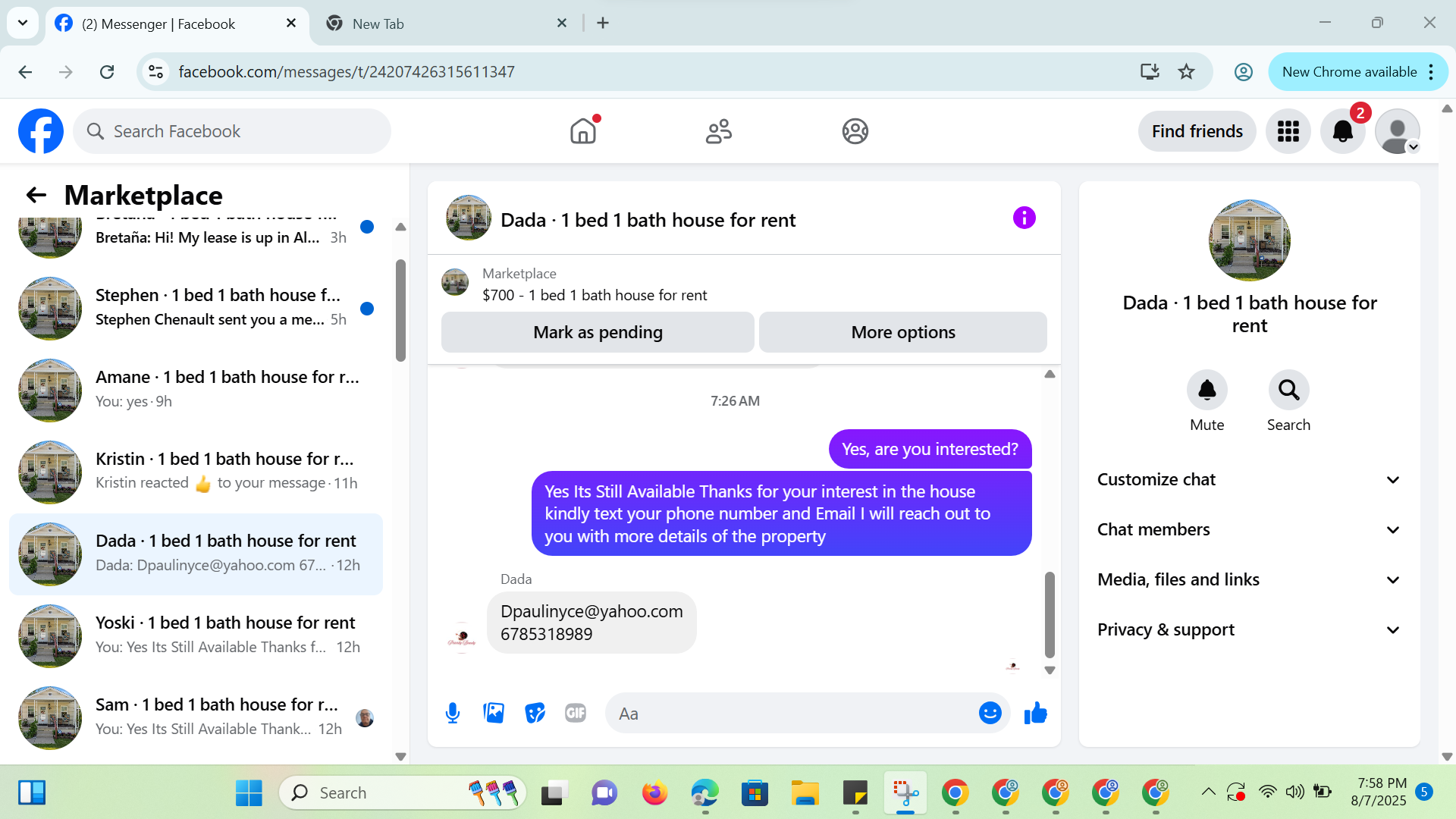Open Stephen's conversation in the list
The image size is (1456, 819).
[196, 308]
